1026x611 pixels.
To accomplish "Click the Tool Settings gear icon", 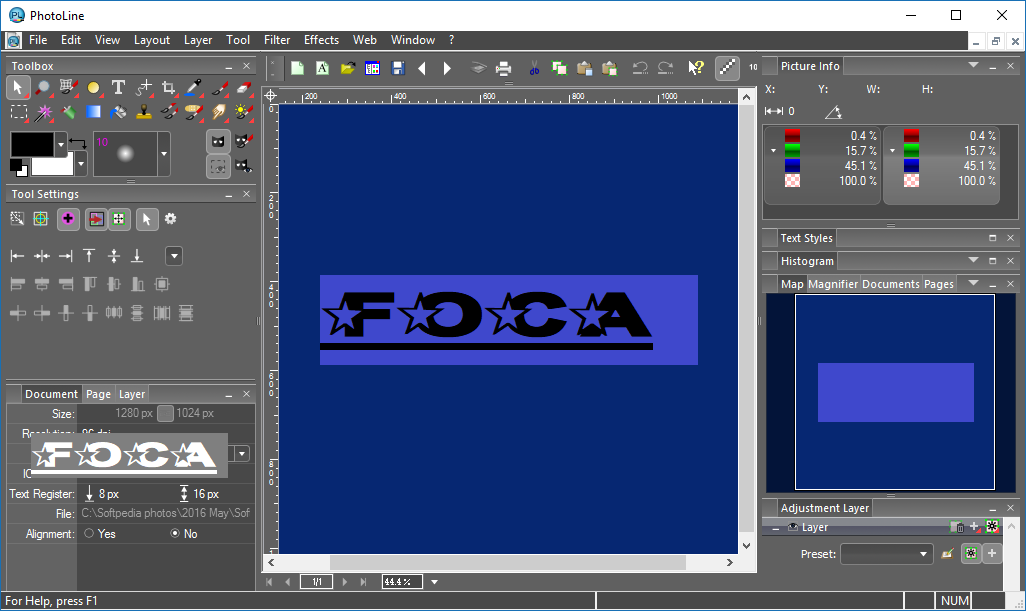I will pos(171,219).
